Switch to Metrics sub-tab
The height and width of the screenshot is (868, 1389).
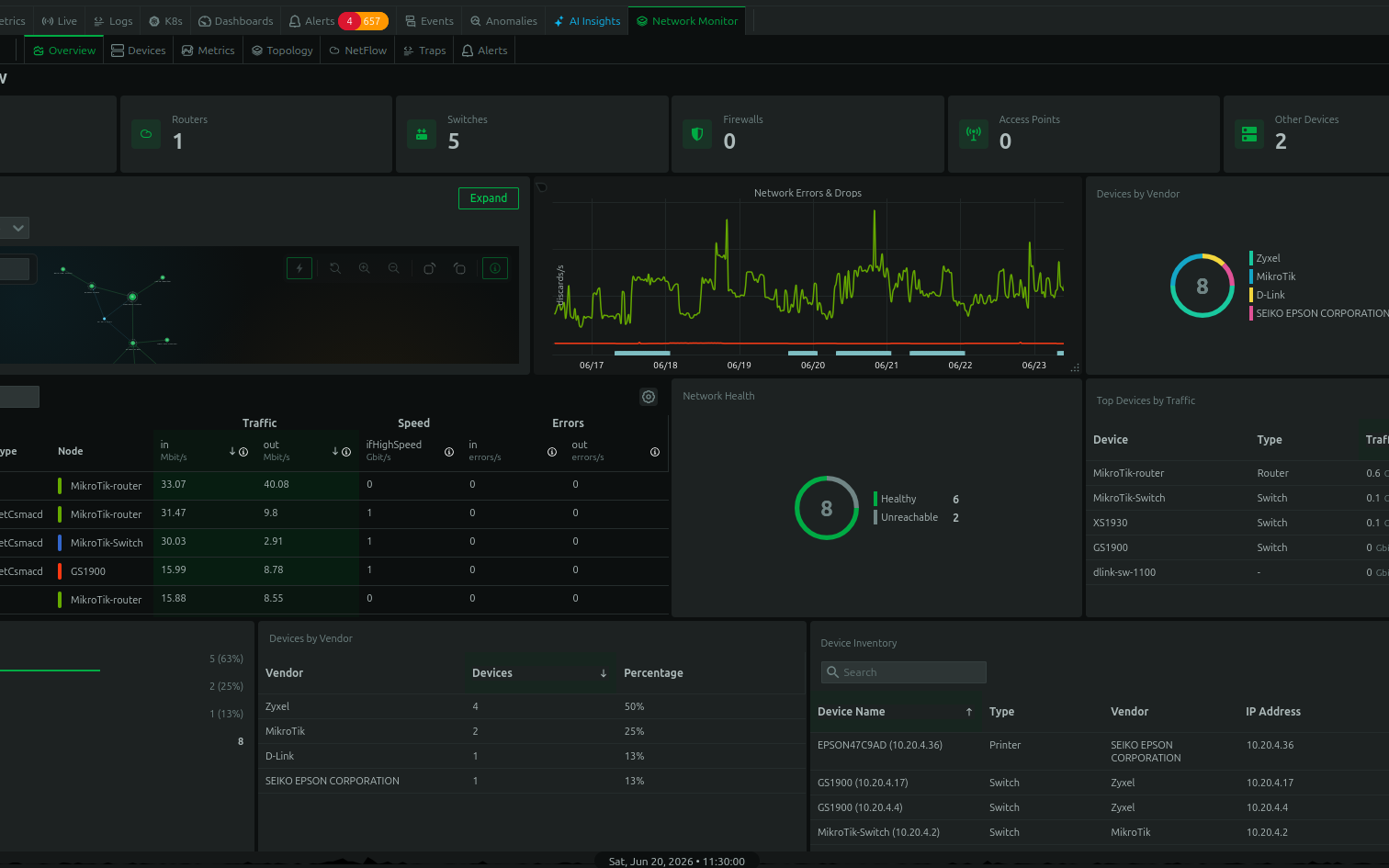click(209, 51)
